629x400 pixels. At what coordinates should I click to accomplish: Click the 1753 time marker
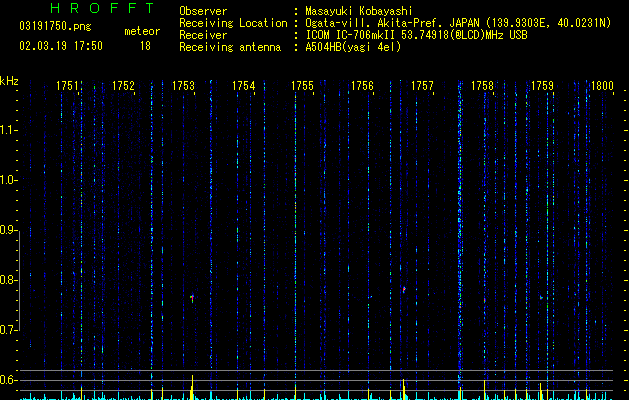click(x=183, y=86)
